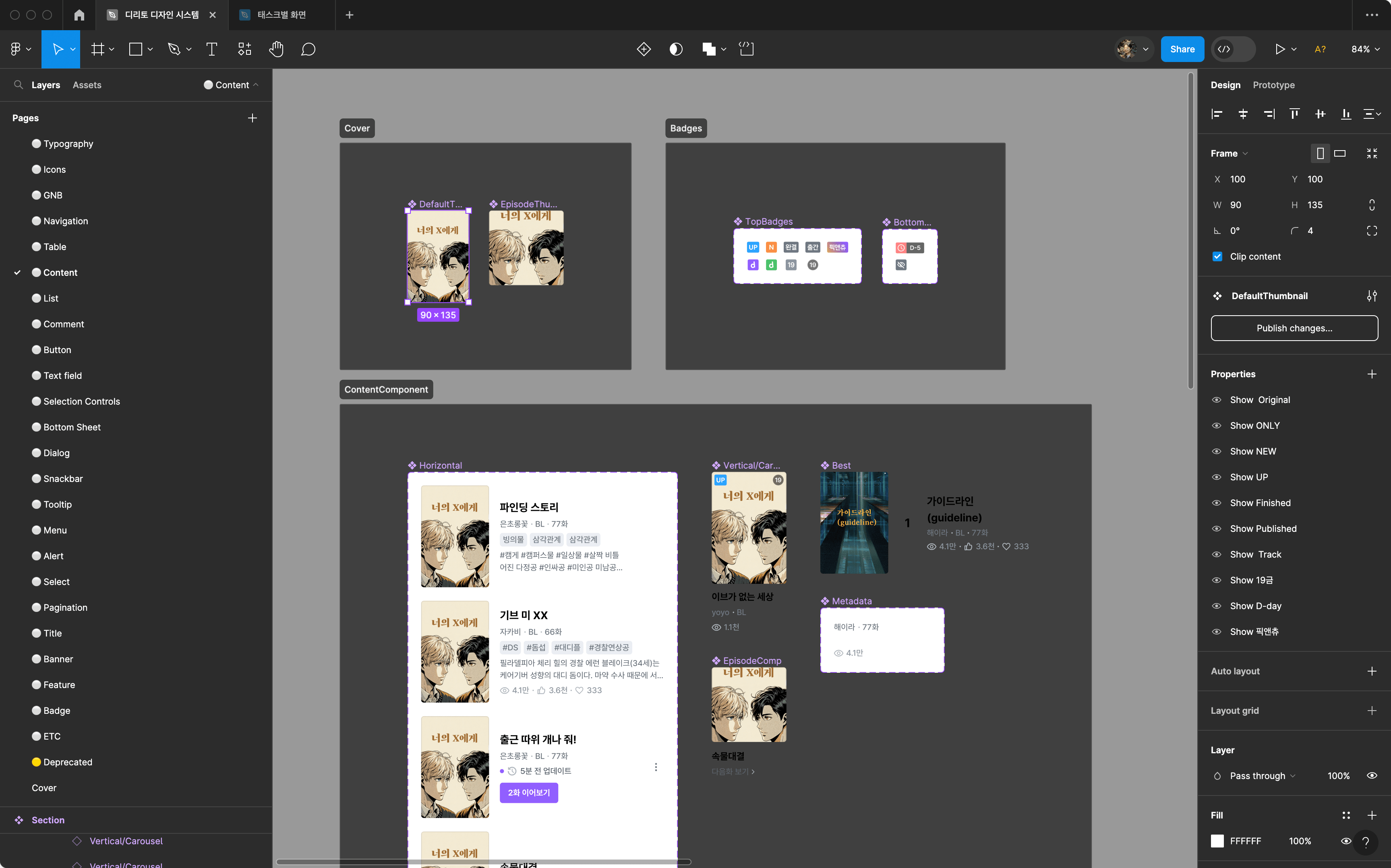The image size is (1391, 868).
Task: Toggle dark mask contrast icon
Action: point(676,50)
